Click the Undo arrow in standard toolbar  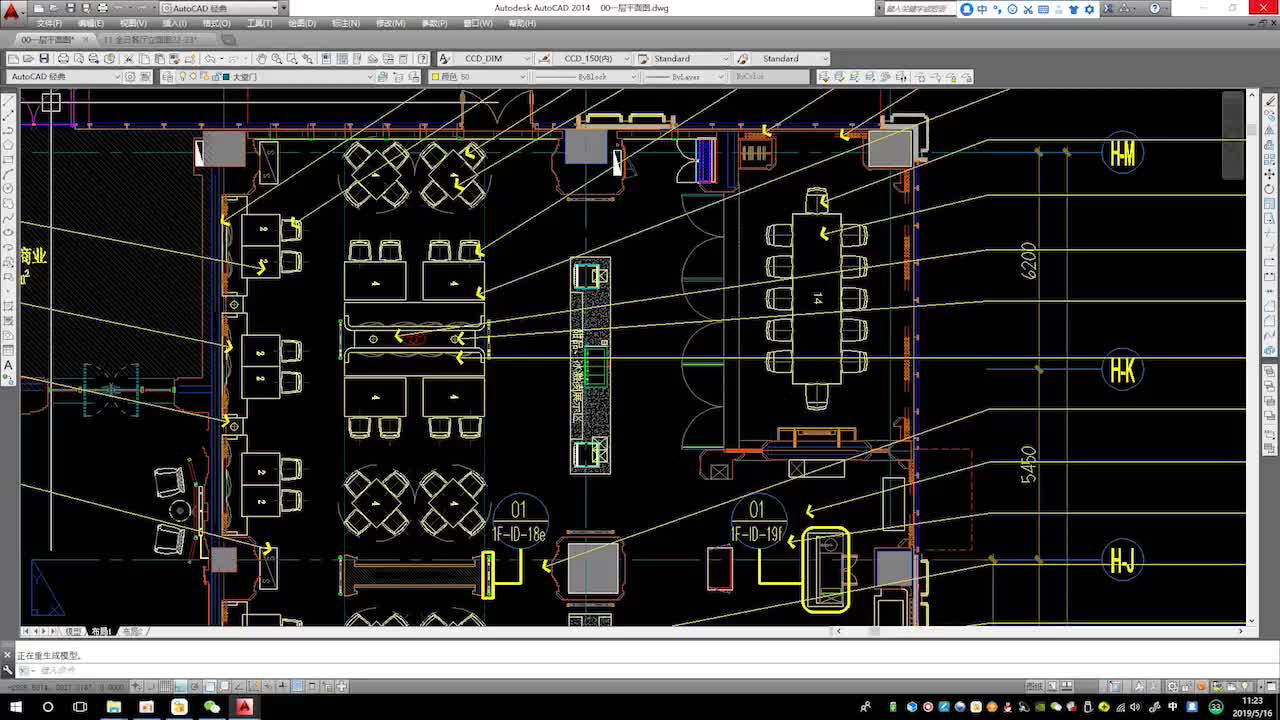click(x=209, y=59)
